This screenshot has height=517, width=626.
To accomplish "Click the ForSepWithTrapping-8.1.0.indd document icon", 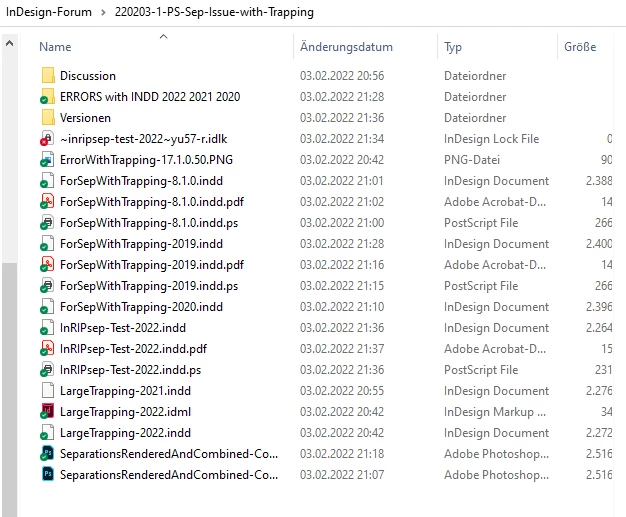I will coord(48,181).
